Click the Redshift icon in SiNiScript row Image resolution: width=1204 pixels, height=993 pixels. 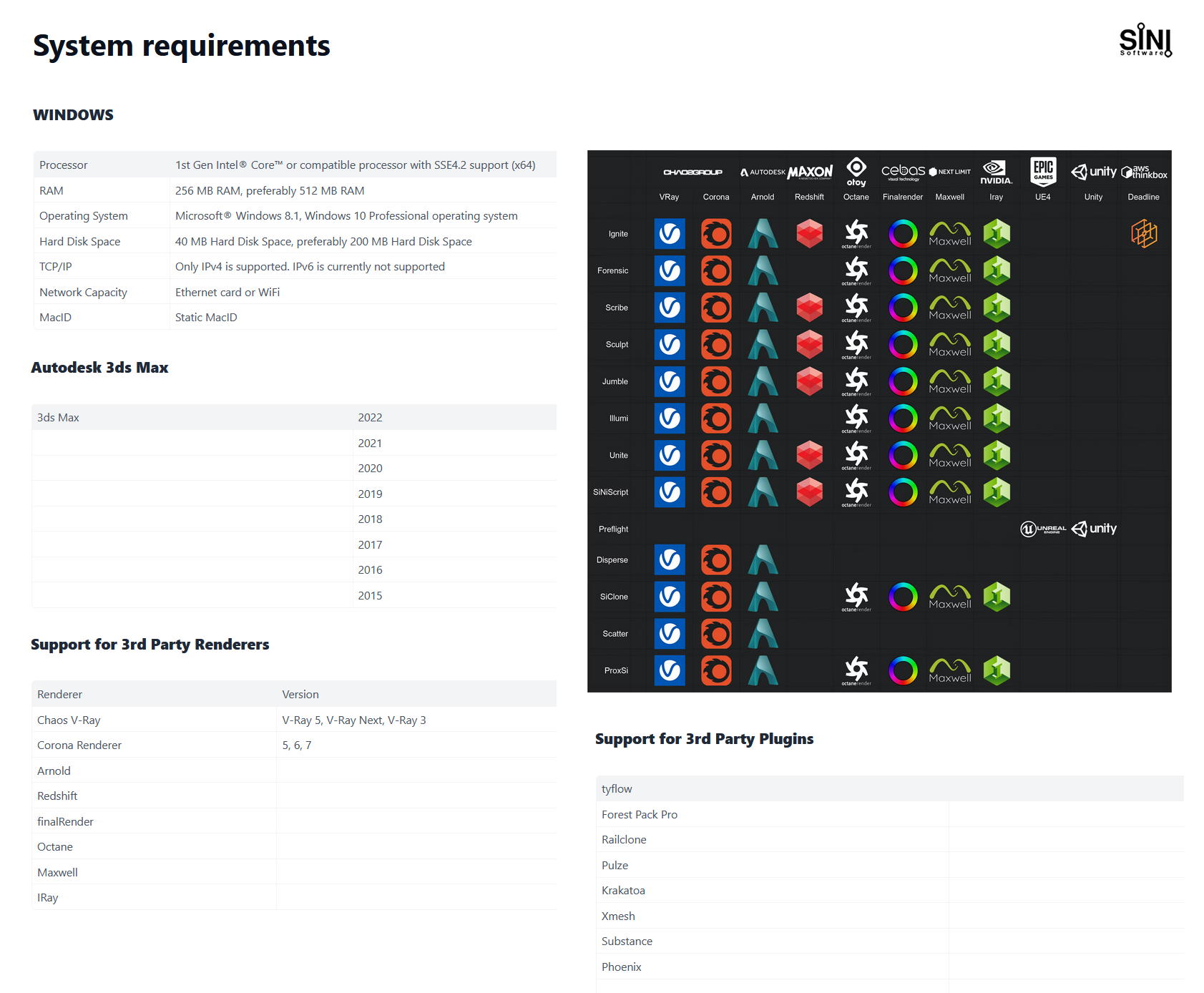tap(810, 492)
